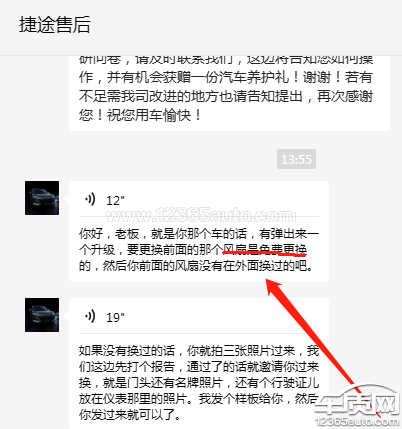Open the avatar beside the 12" voice message
Screen dimensions: 402x429
42,198
